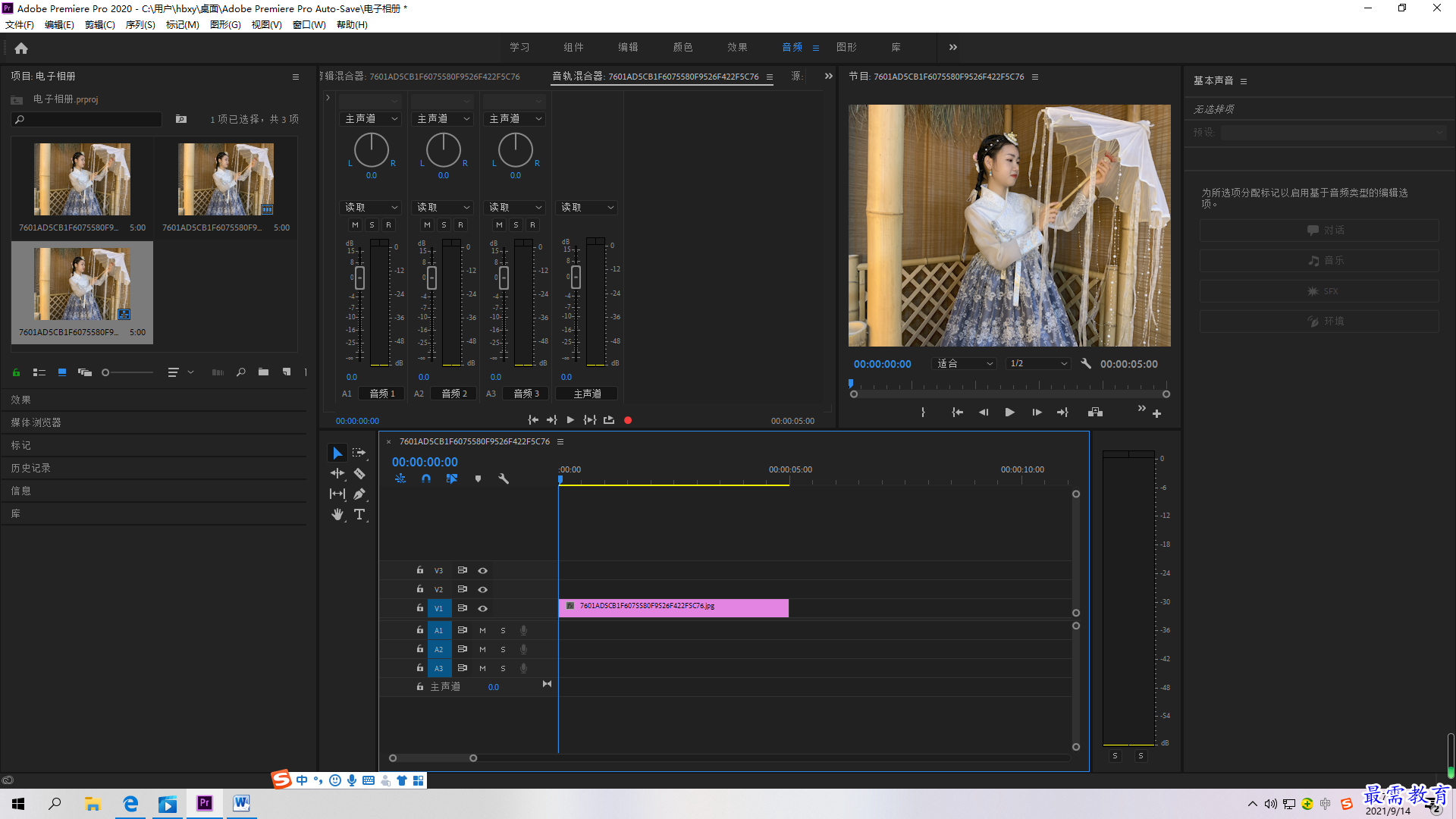1456x819 pixels.
Task: Expand mixer effects and sends triangle
Action: click(x=328, y=98)
